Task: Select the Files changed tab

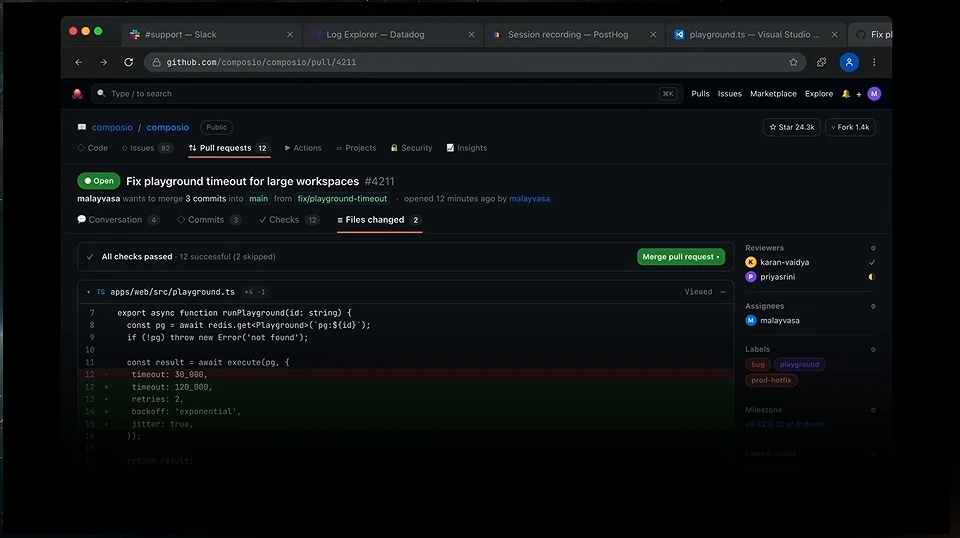Action: (x=379, y=220)
